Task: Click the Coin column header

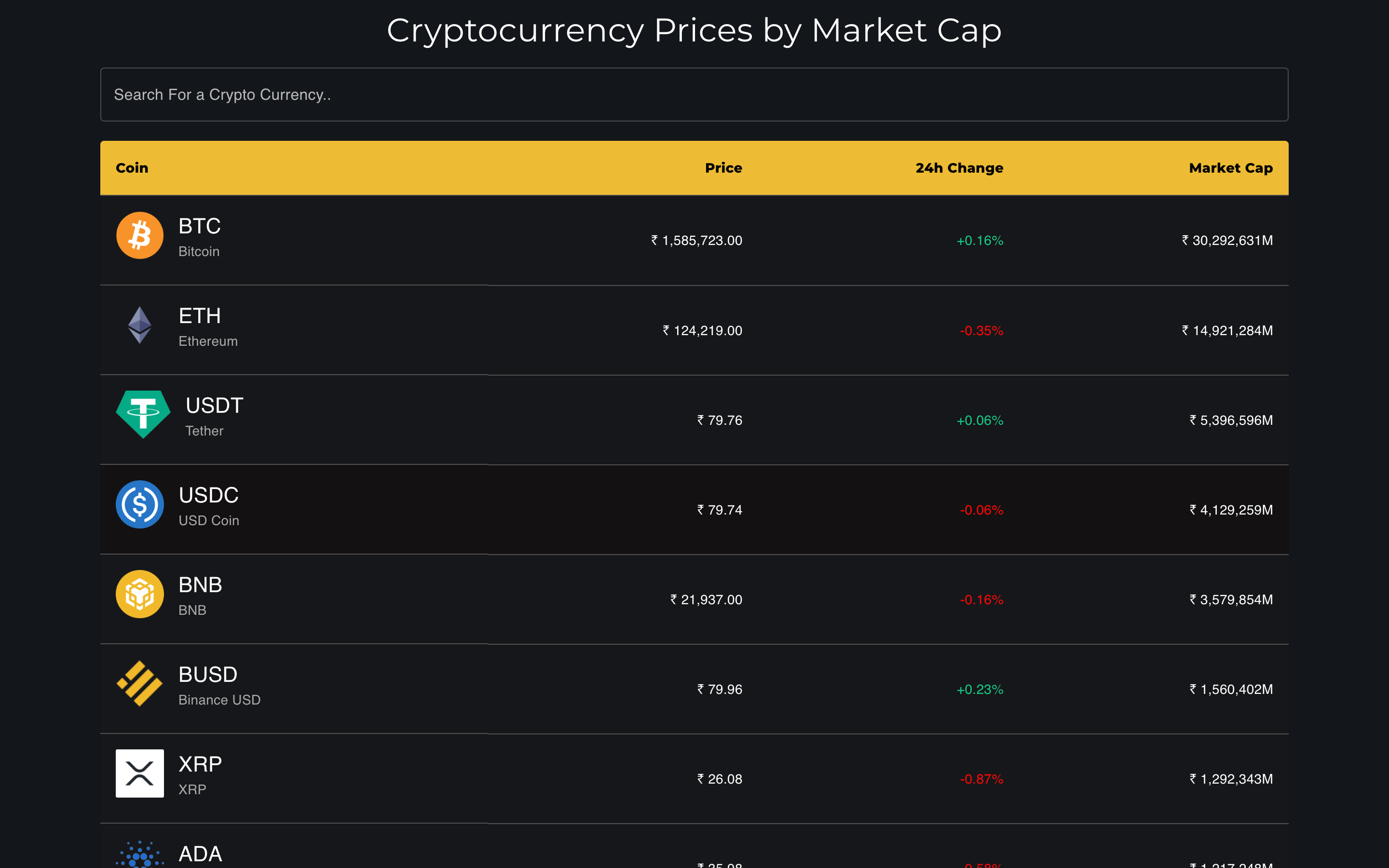Action: click(x=132, y=168)
